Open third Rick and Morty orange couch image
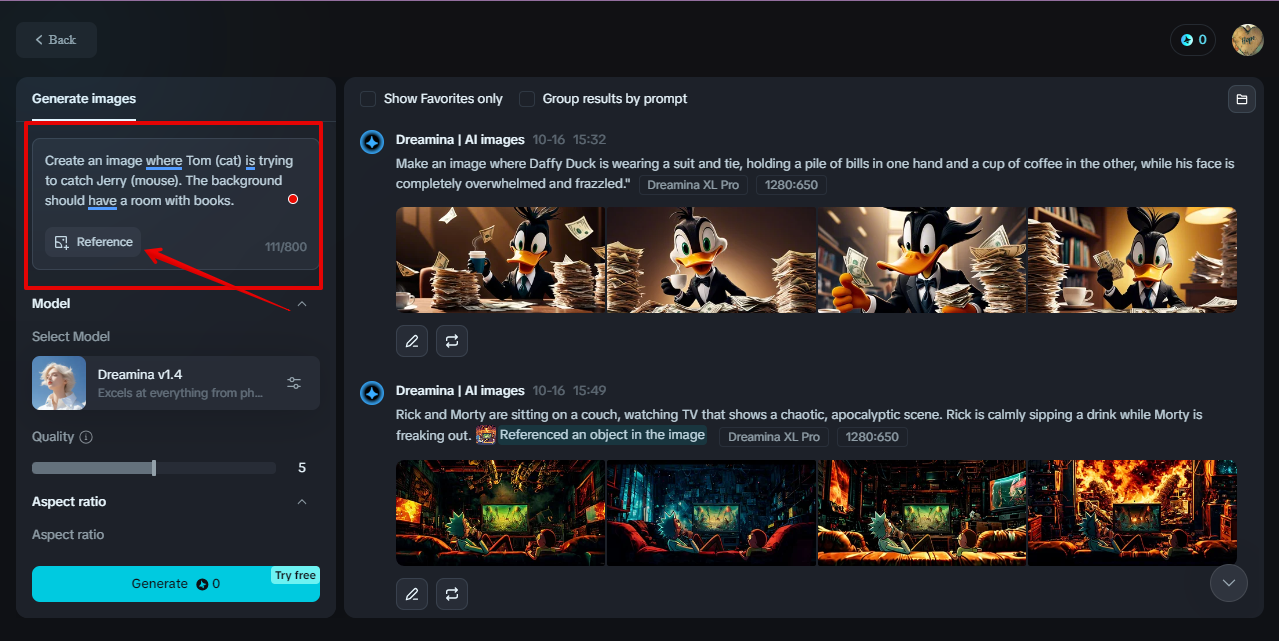 pyautogui.click(x=922, y=513)
